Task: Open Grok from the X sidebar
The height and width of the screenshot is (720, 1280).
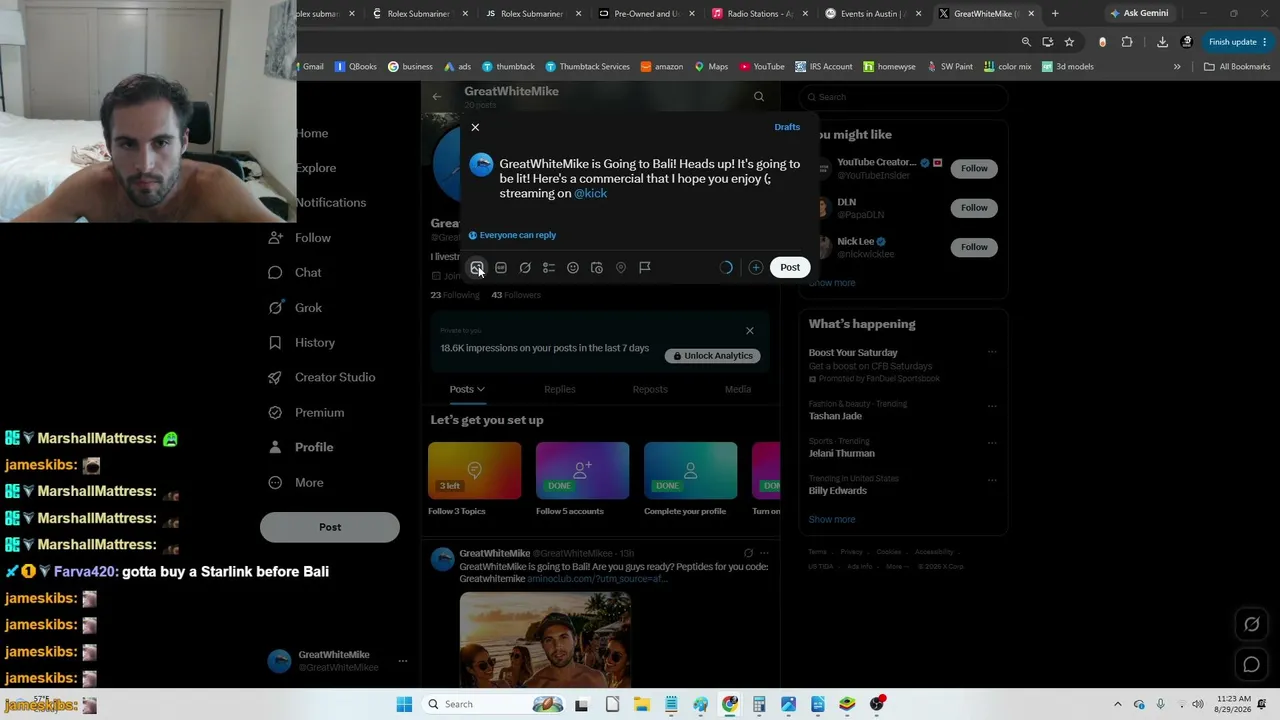Action: pyautogui.click(x=295, y=308)
